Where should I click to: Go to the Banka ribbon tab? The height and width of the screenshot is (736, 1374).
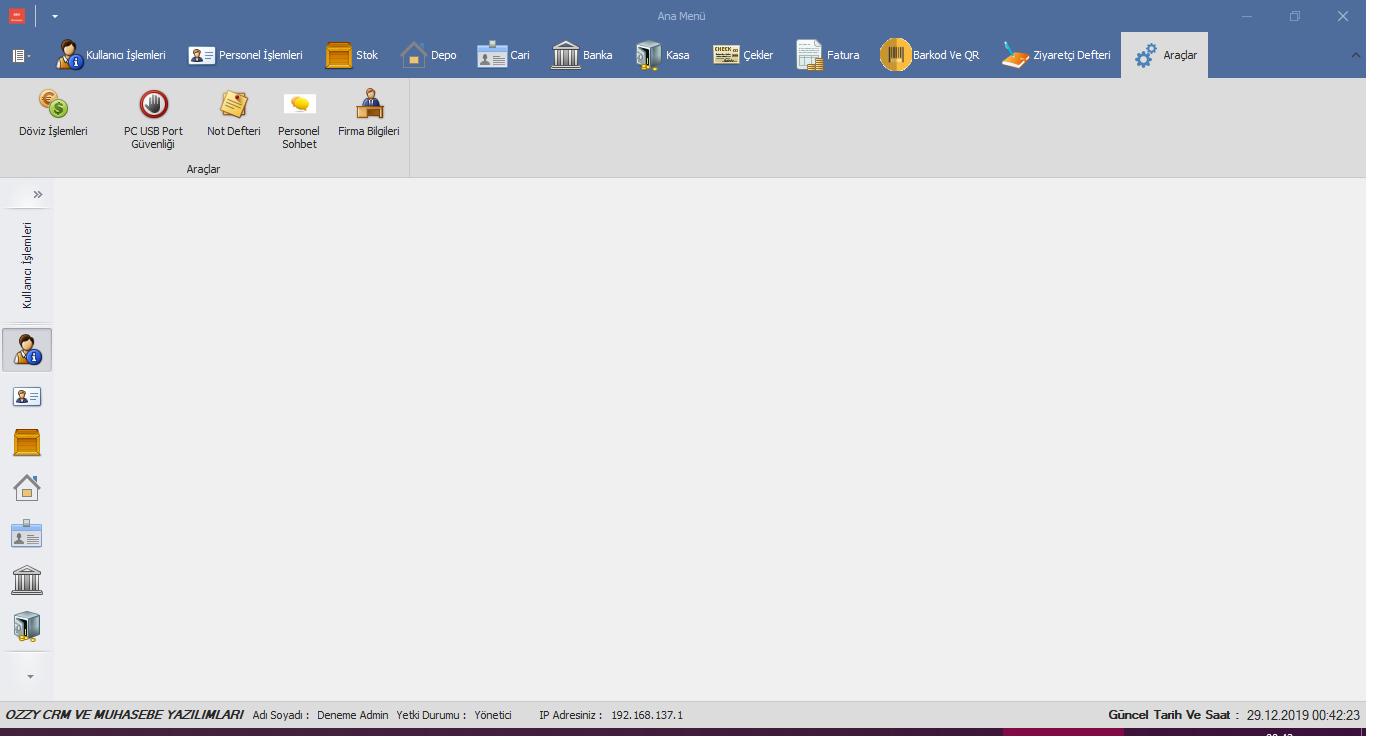click(x=582, y=55)
